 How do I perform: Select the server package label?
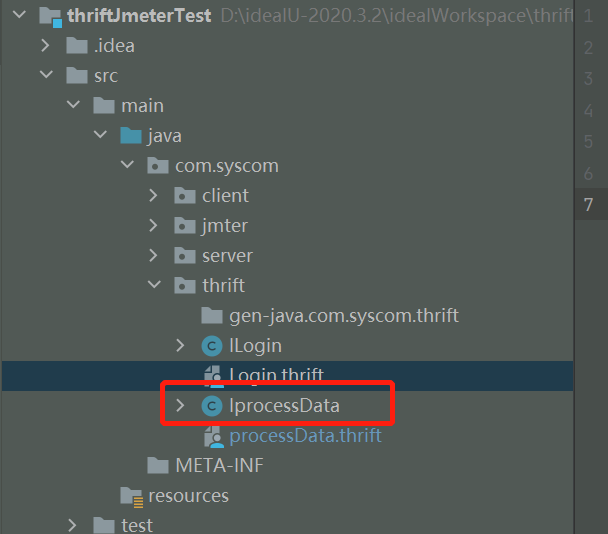228,256
